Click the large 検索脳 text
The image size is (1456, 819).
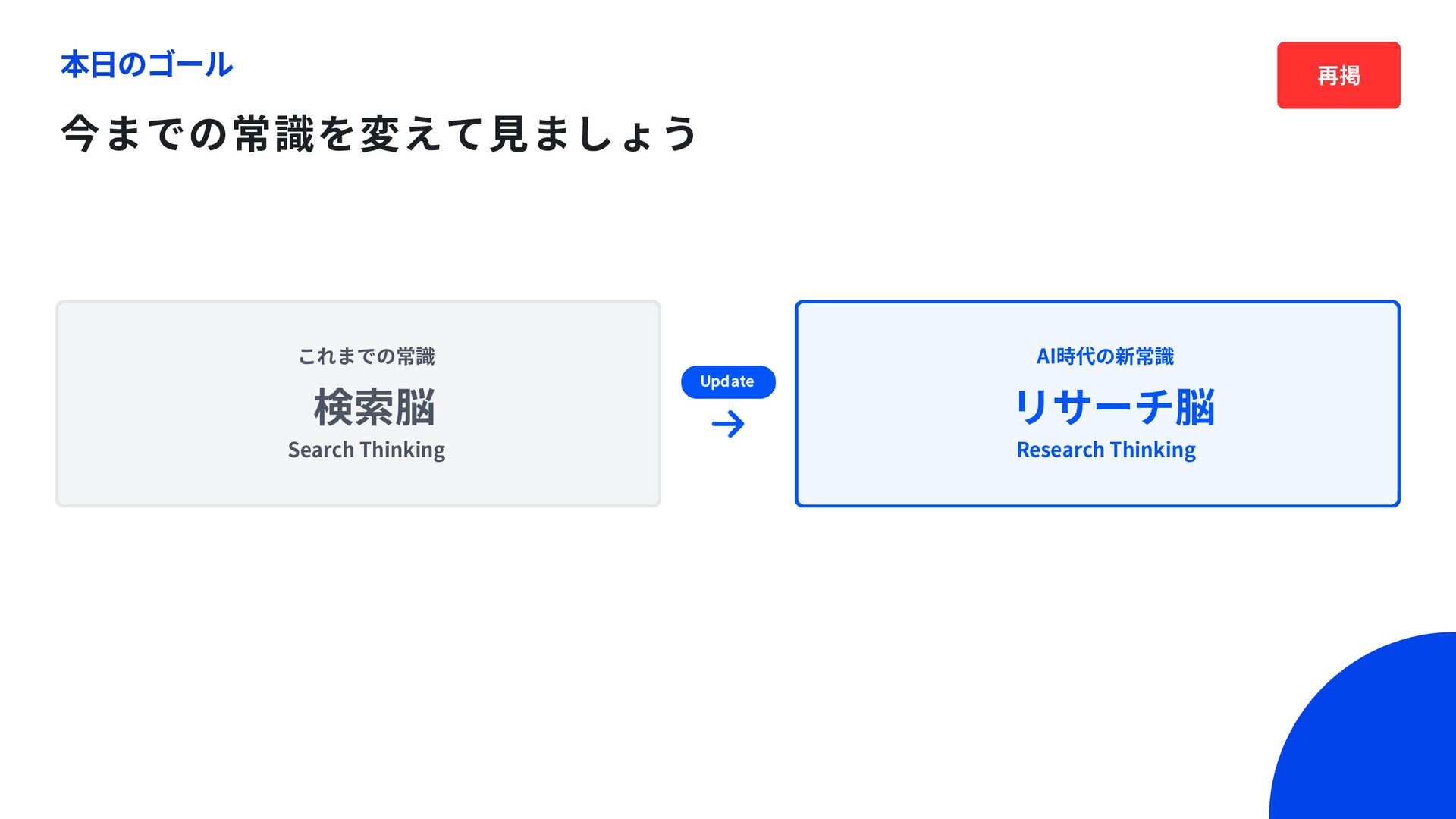(x=374, y=407)
